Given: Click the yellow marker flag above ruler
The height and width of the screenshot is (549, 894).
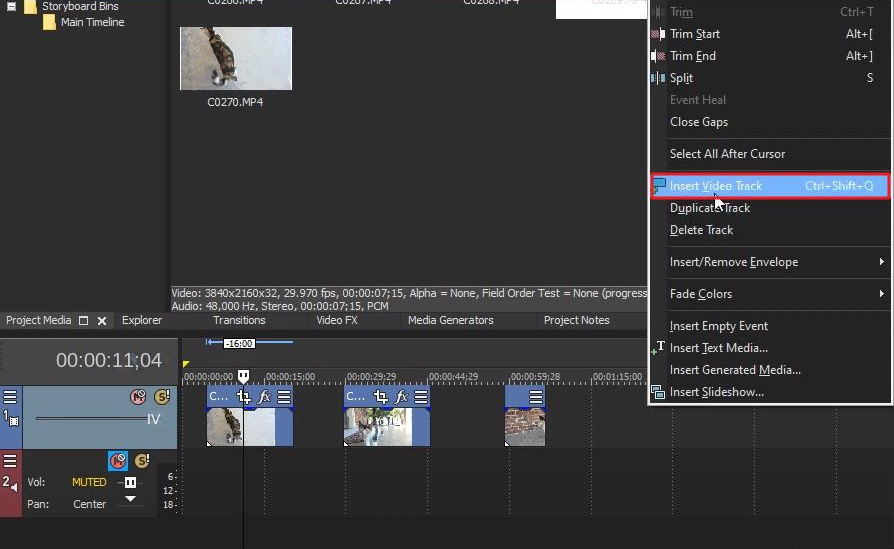Looking at the screenshot, I should click(186, 364).
